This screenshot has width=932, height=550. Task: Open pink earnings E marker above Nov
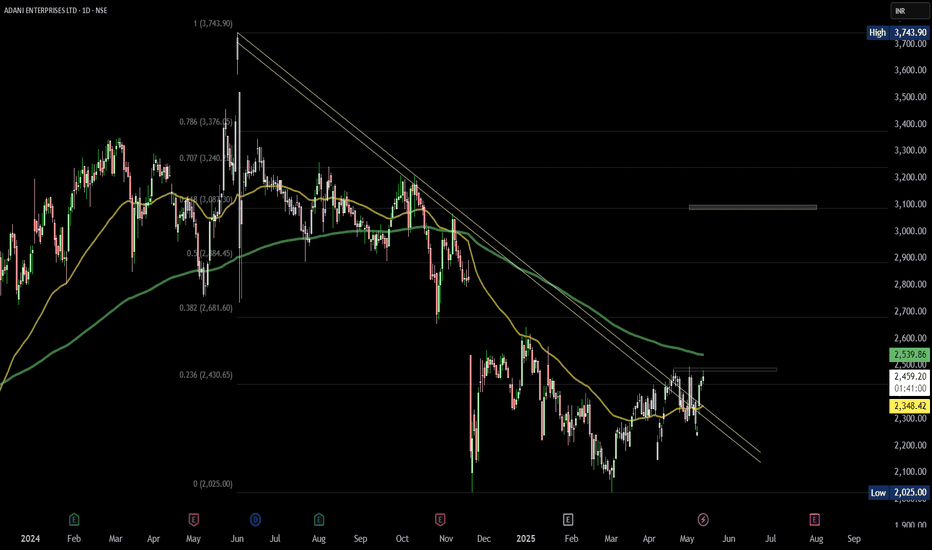[x=440, y=520]
